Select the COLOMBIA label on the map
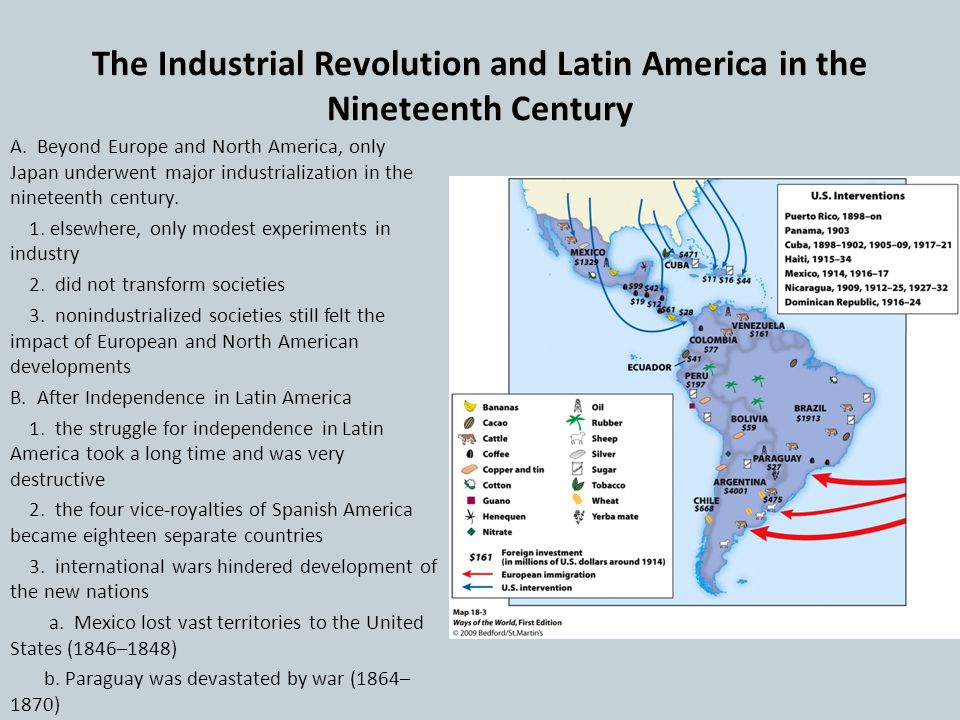960x720 pixels. click(x=713, y=340)
